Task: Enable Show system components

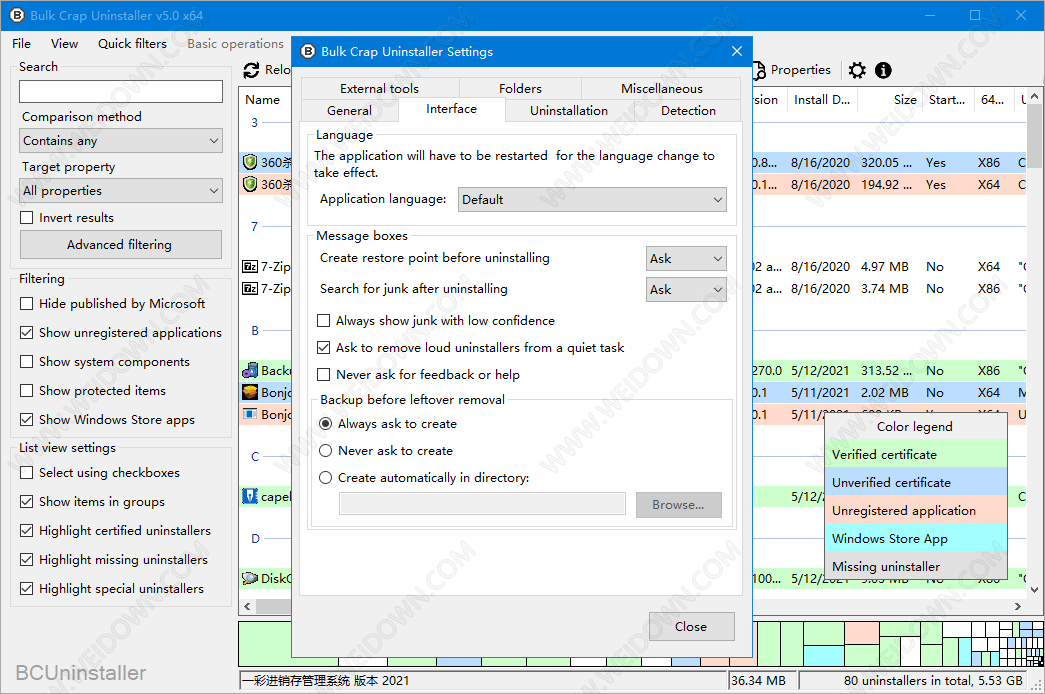Action: tap(27, 361)
